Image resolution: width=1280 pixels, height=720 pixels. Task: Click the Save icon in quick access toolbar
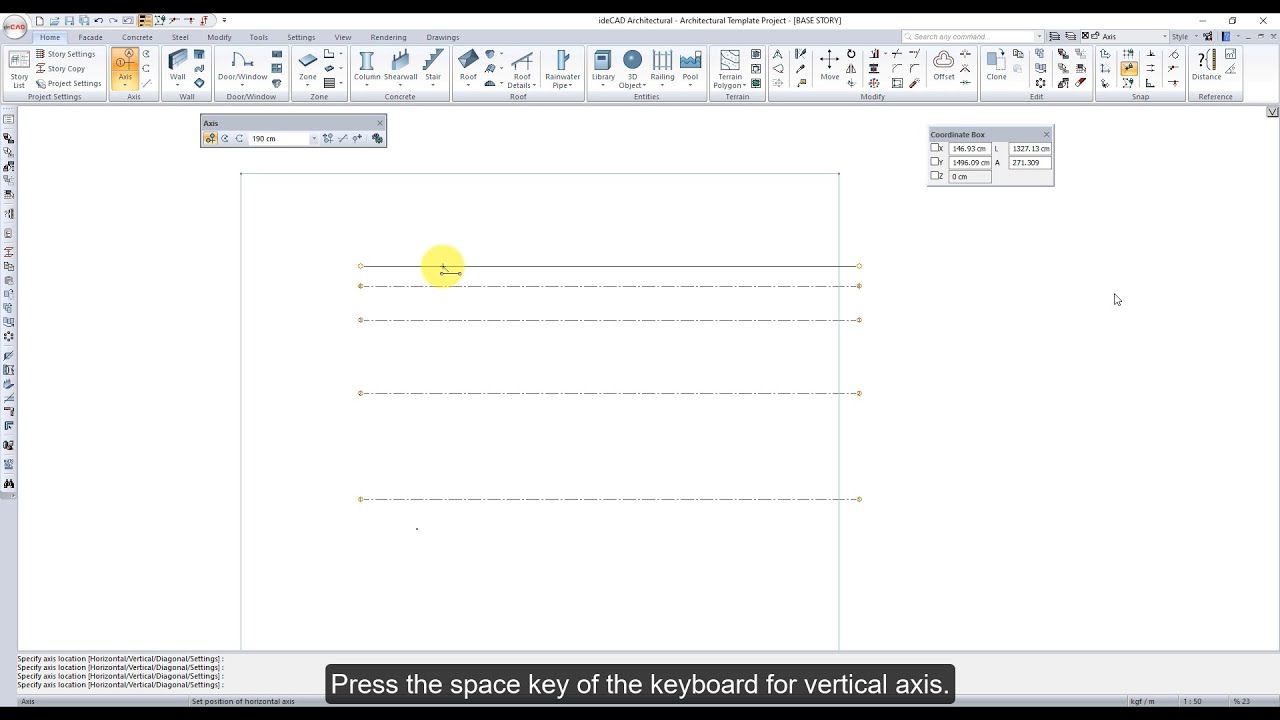tap(69, 20)
